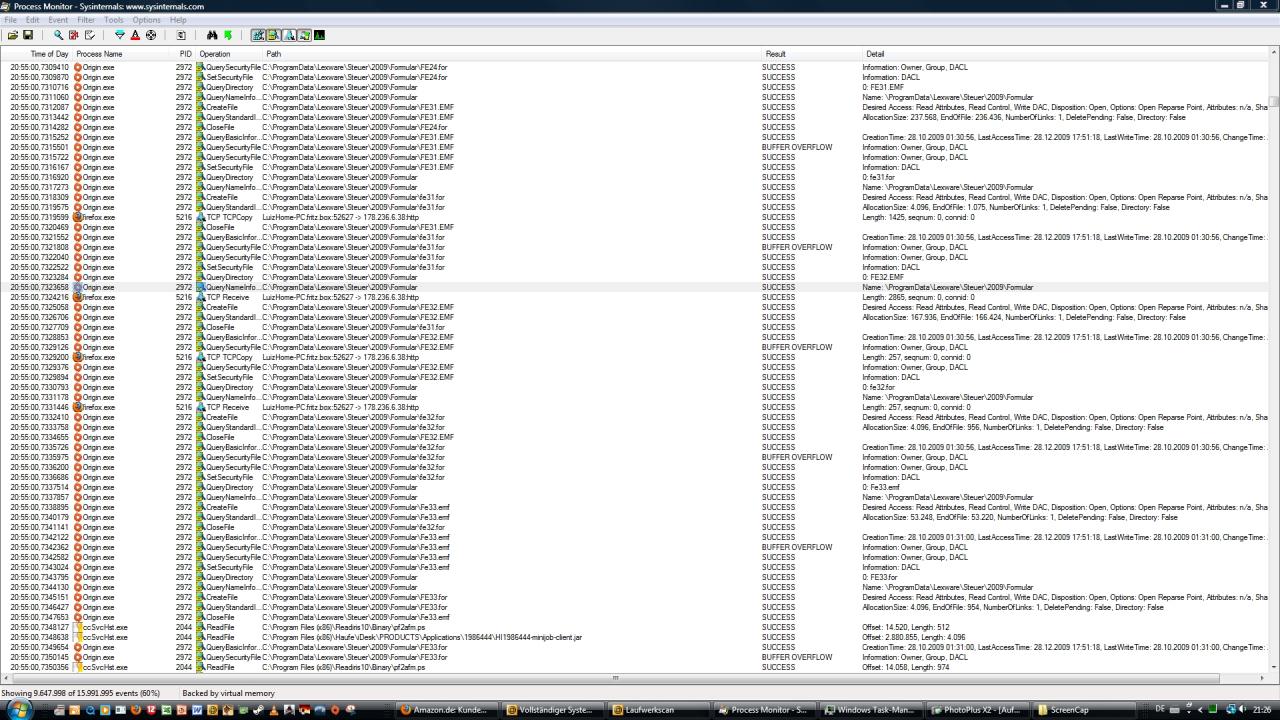
Task: Open the Help menu
Action: 178,20
